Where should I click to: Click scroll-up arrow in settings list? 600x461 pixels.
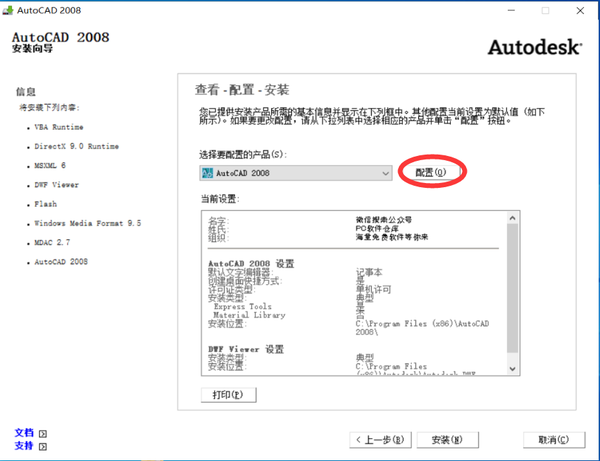pos(512,218)
